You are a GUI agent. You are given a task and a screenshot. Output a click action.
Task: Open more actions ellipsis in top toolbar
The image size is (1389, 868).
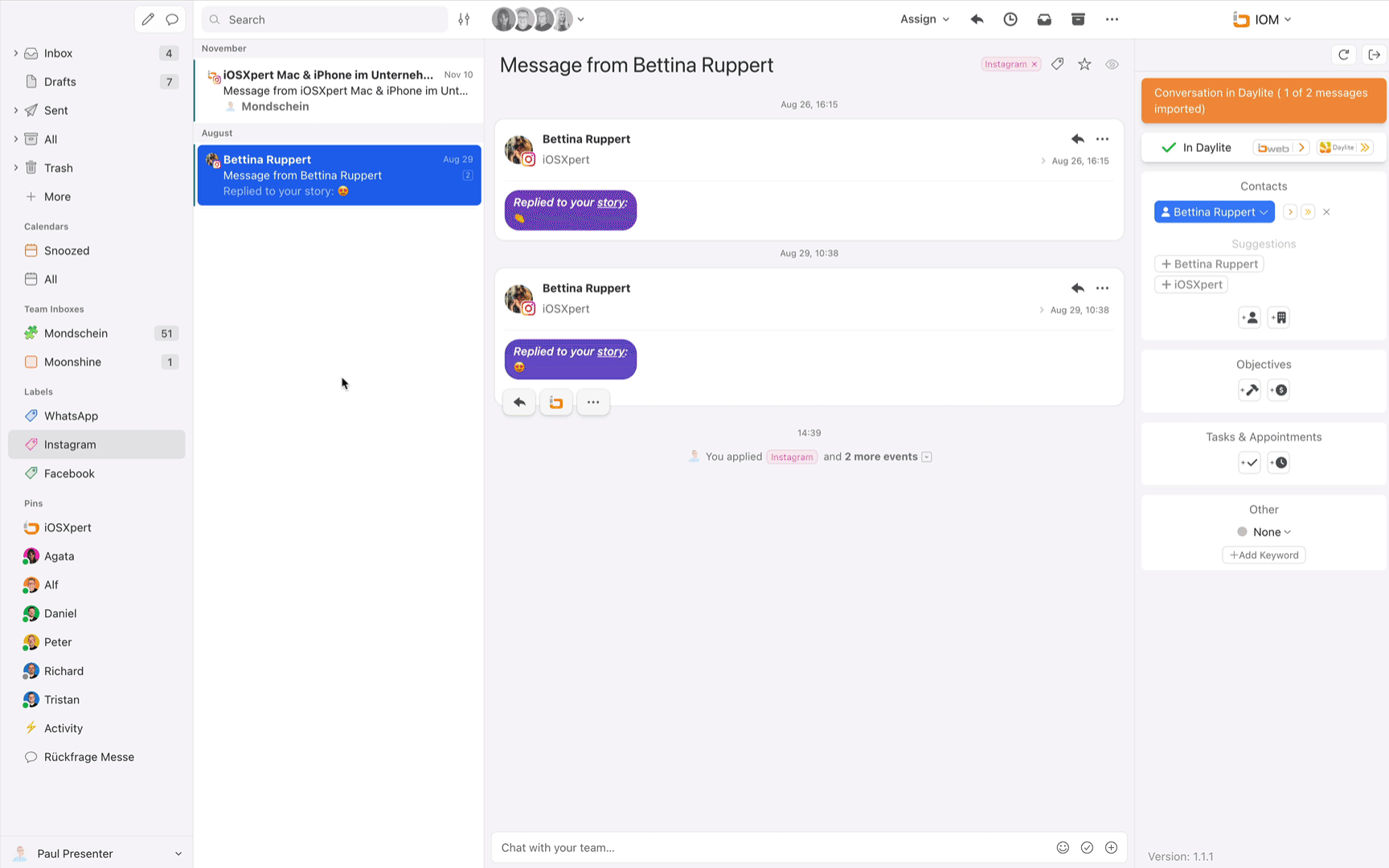[x=1112, y=19]
